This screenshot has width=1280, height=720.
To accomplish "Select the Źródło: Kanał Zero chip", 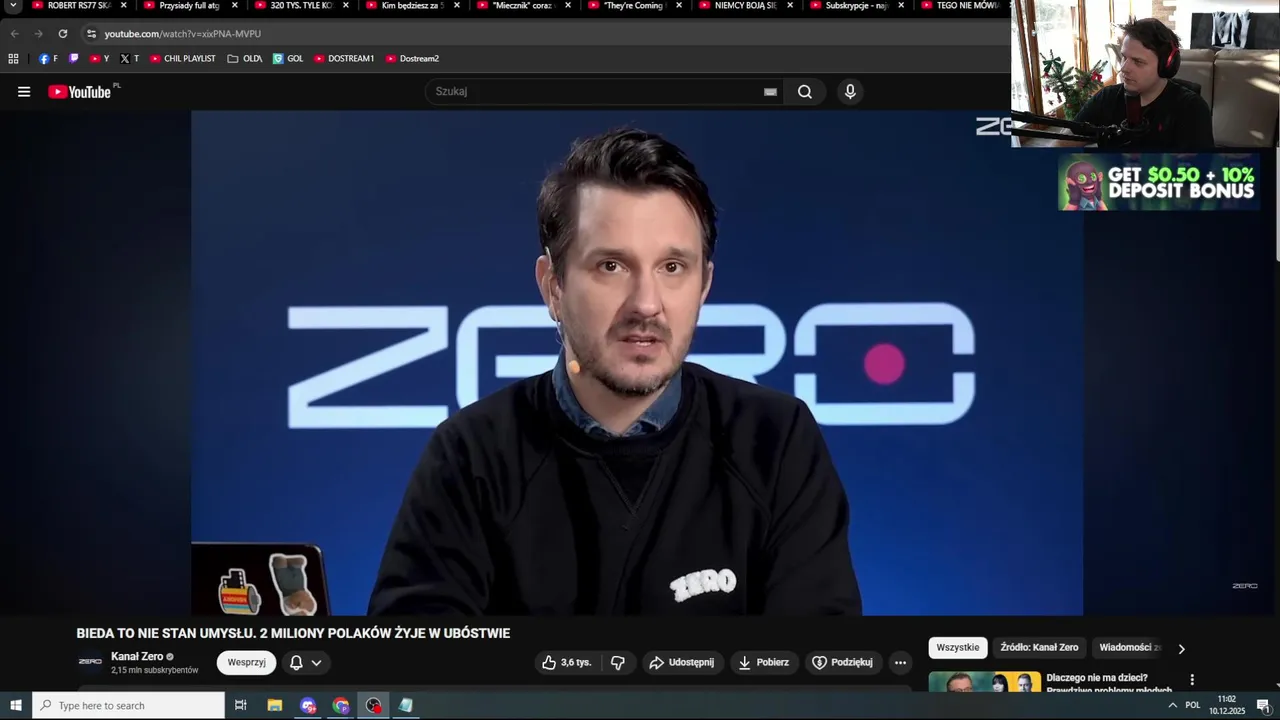I will tap(1039, 648).
